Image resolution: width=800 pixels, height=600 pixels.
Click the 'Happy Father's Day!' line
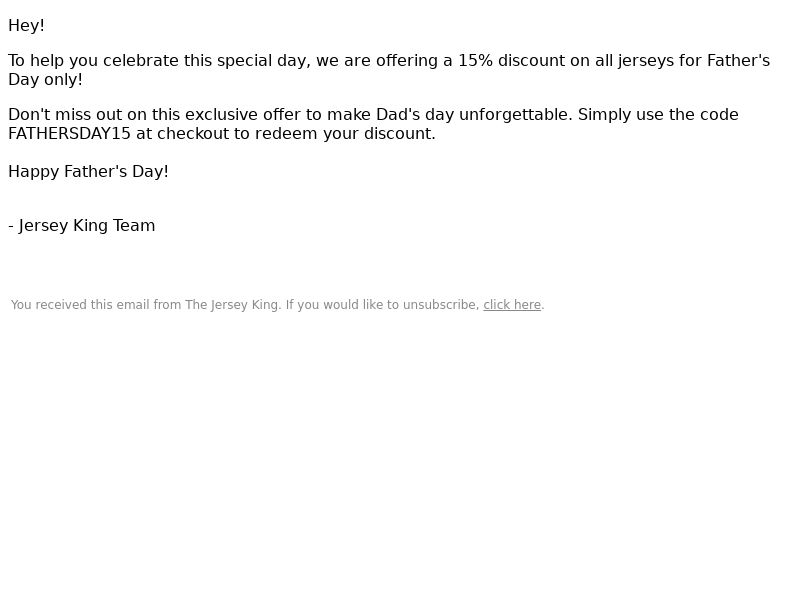[88, 171]
